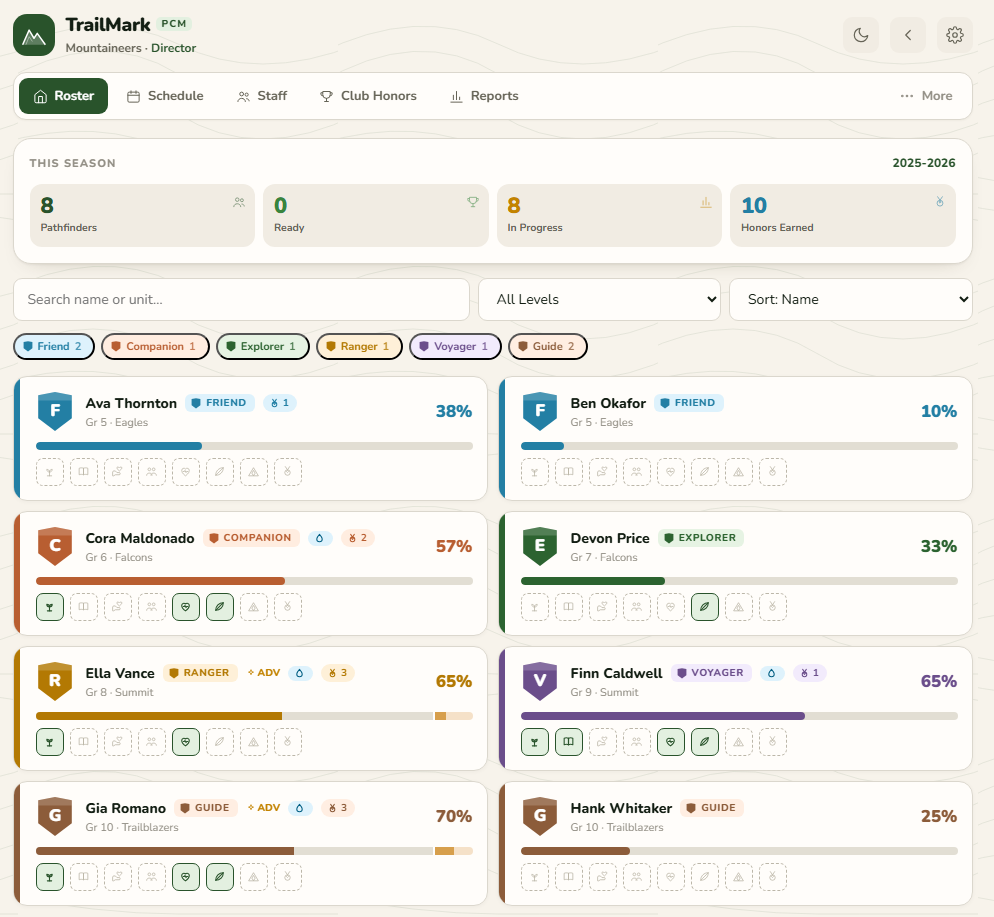Open the Sort: Name dropdown

851,299
